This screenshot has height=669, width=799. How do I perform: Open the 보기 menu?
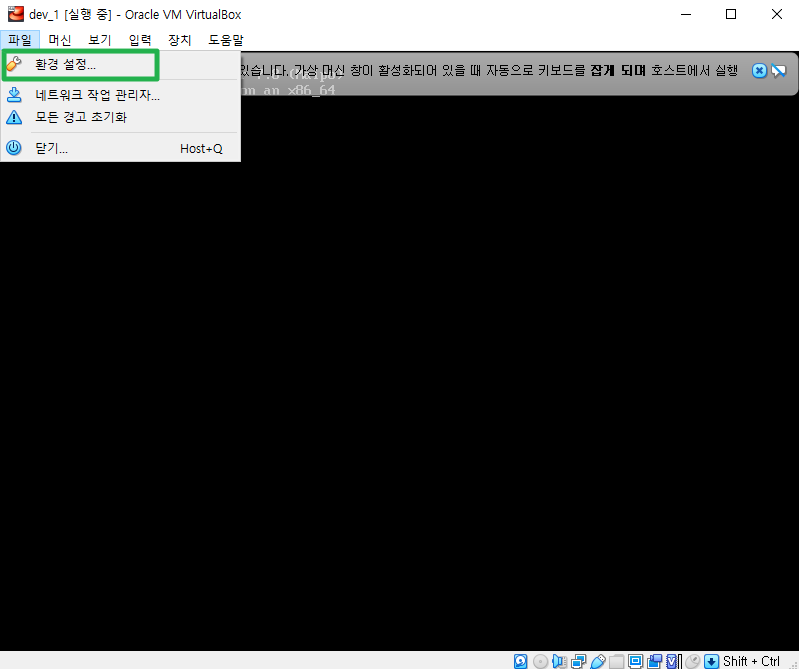pyautogui.click(x=100, y=40)
